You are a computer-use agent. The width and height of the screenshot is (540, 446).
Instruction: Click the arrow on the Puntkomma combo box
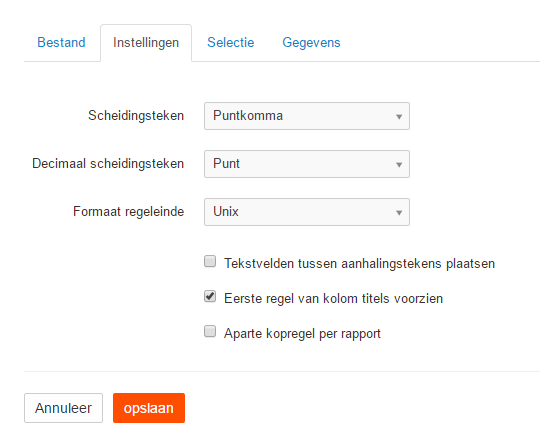coord(399,117)
